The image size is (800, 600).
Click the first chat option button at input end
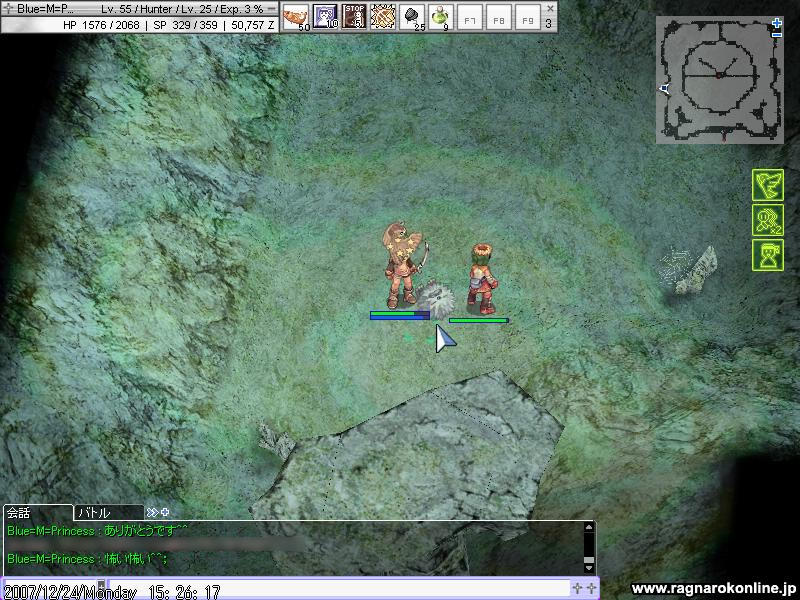[x=578, y=588]
